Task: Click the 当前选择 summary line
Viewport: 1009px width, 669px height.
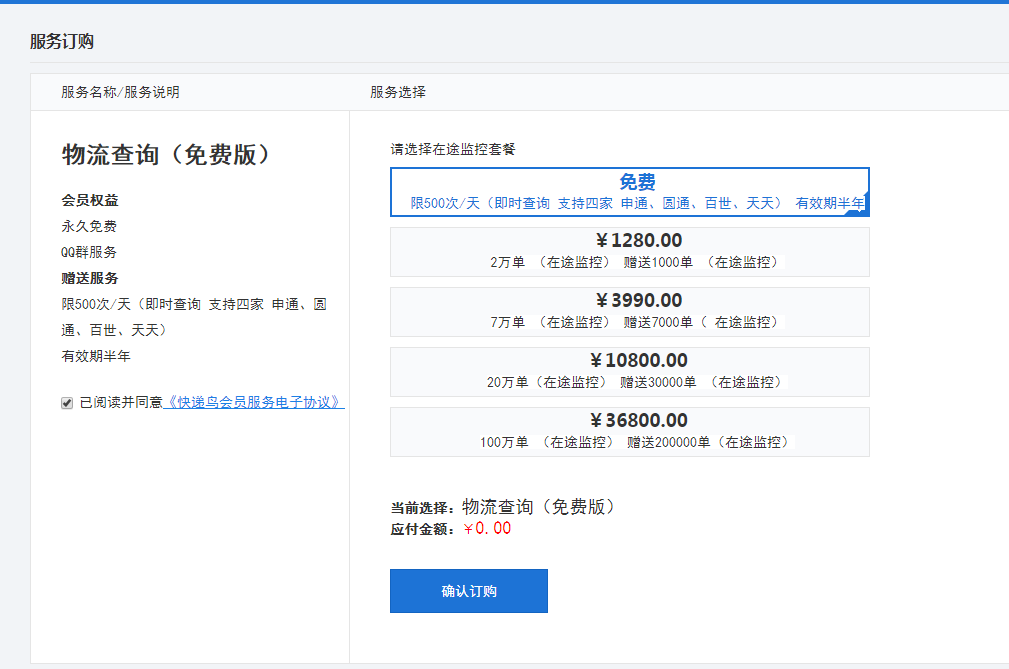Action: click(502, 507)
